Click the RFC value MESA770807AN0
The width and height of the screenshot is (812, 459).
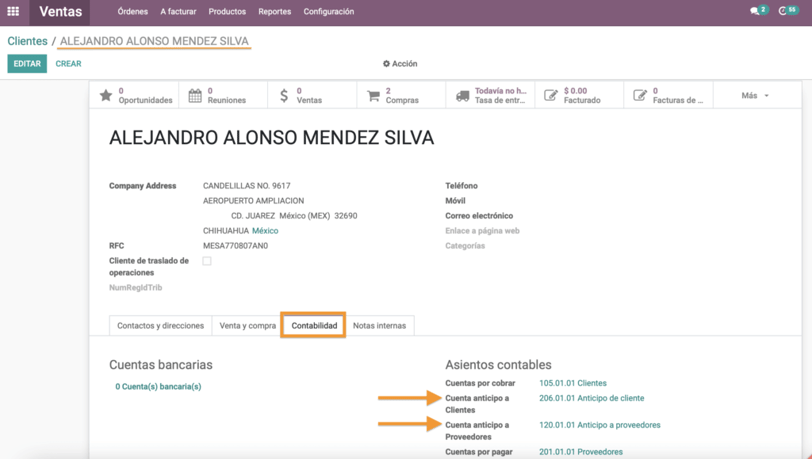point(236,246)
